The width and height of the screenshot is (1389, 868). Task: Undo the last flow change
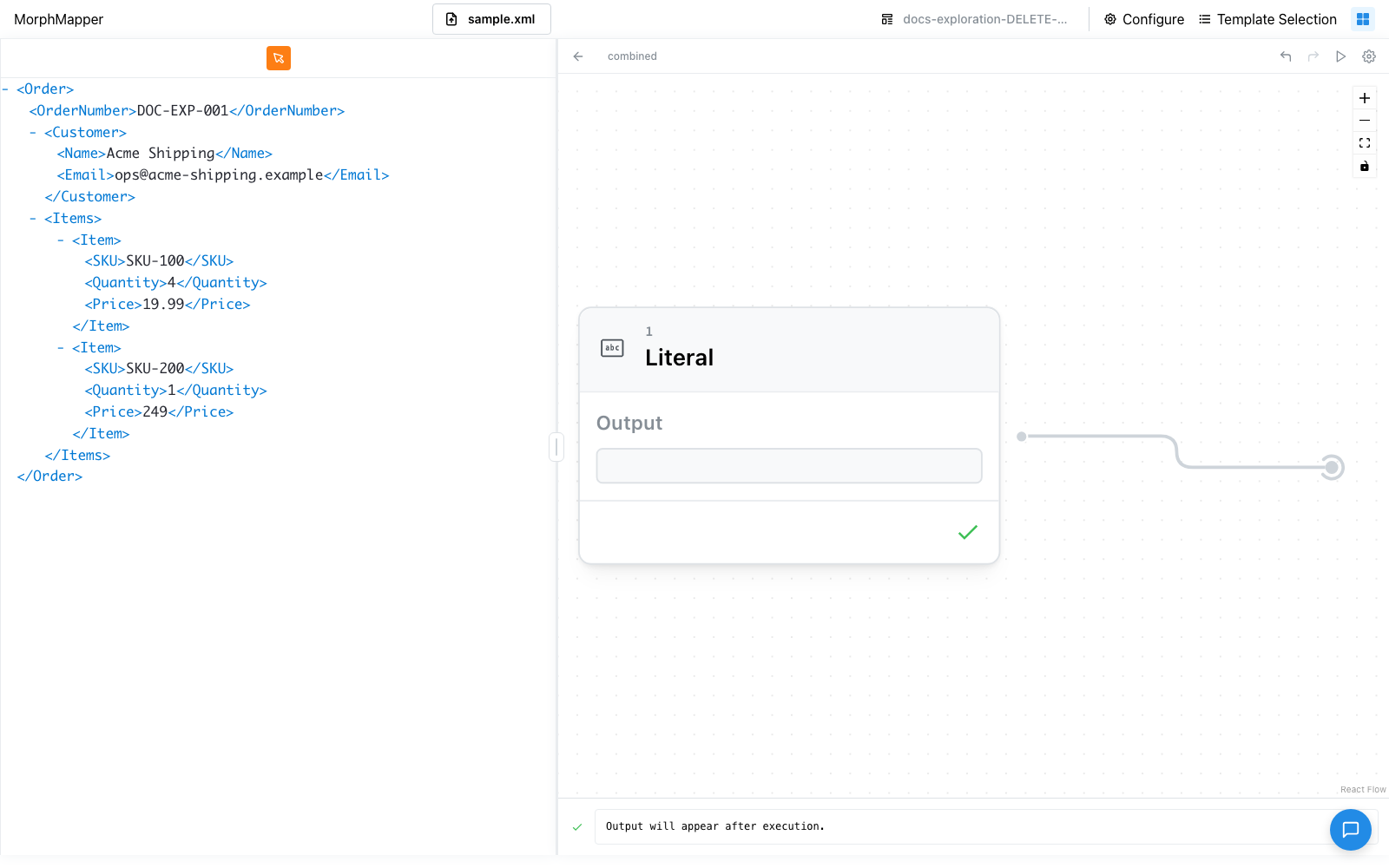pyautogui.click(x=1286, y=56)
